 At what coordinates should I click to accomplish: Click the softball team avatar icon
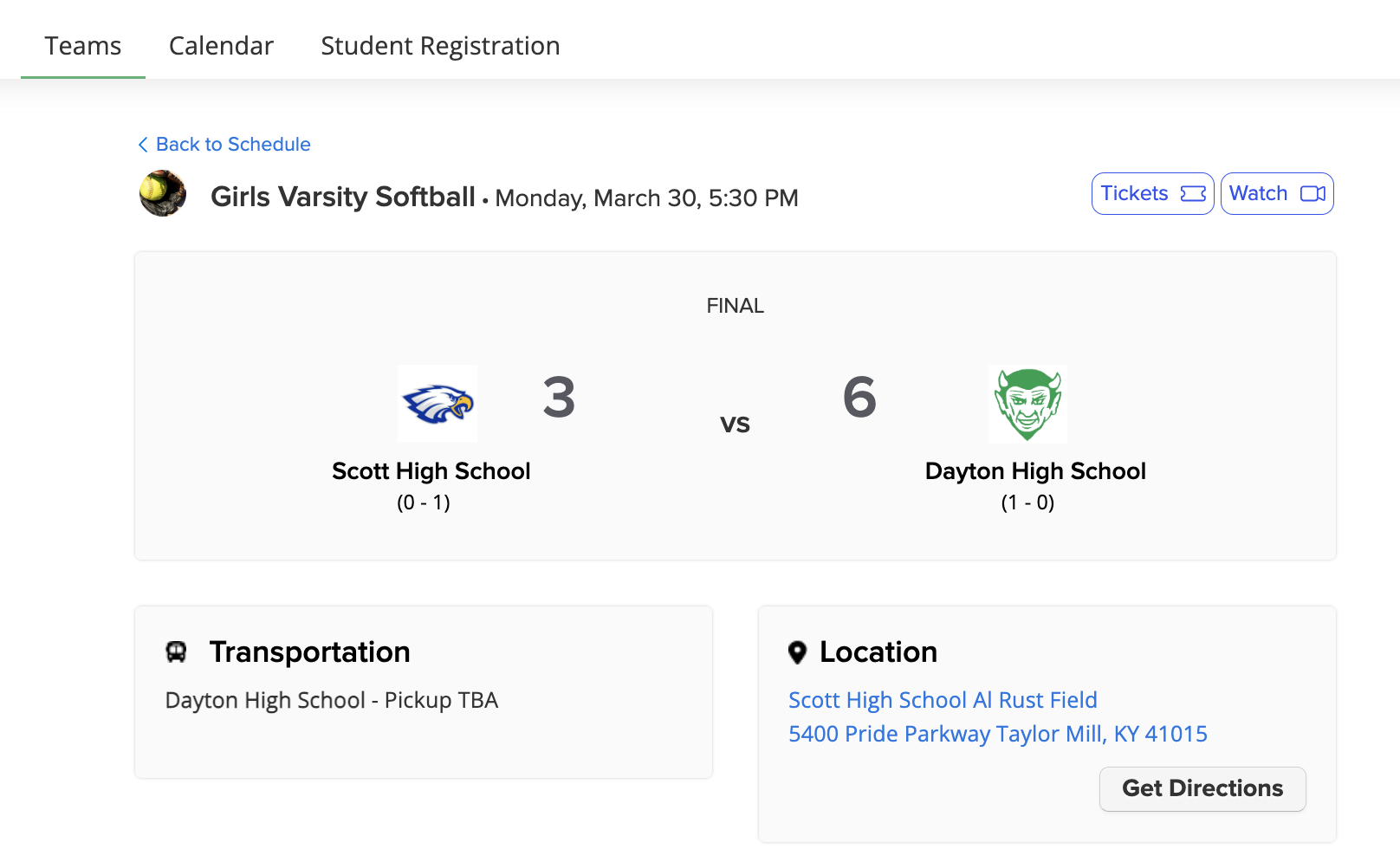(x=163, y=193)
